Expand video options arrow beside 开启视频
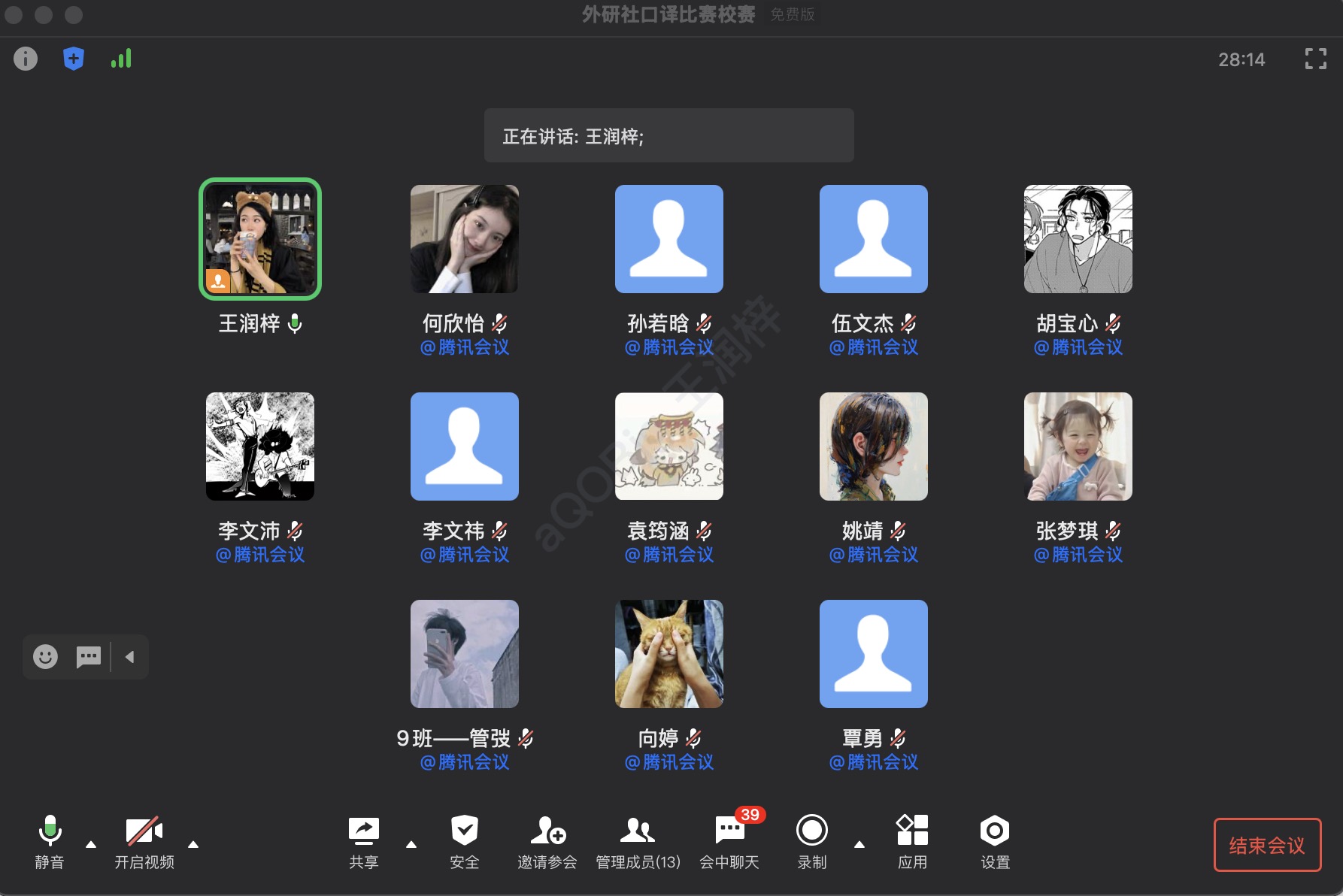Image resolution: width=1343 pixels, height=896 pixels. pyautogui.click(x=193, y=844)
